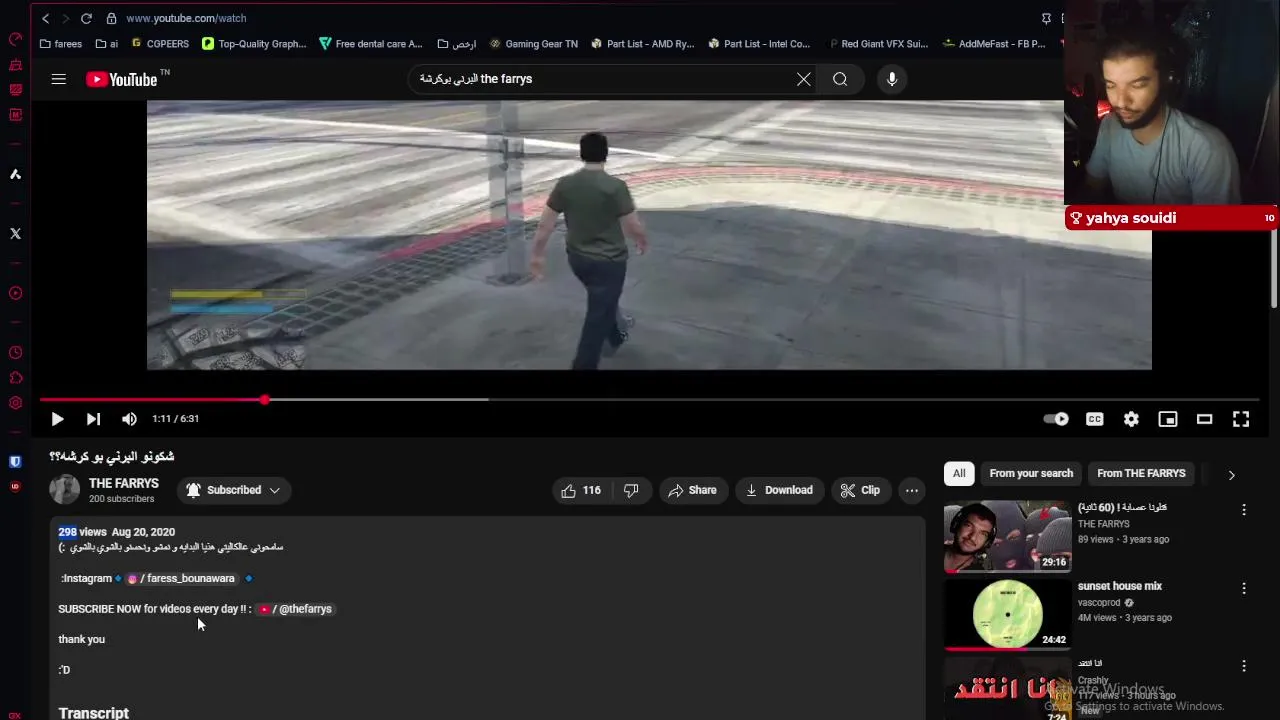
Task: Toggle theater mode
Action: [x=1204, y=419]
